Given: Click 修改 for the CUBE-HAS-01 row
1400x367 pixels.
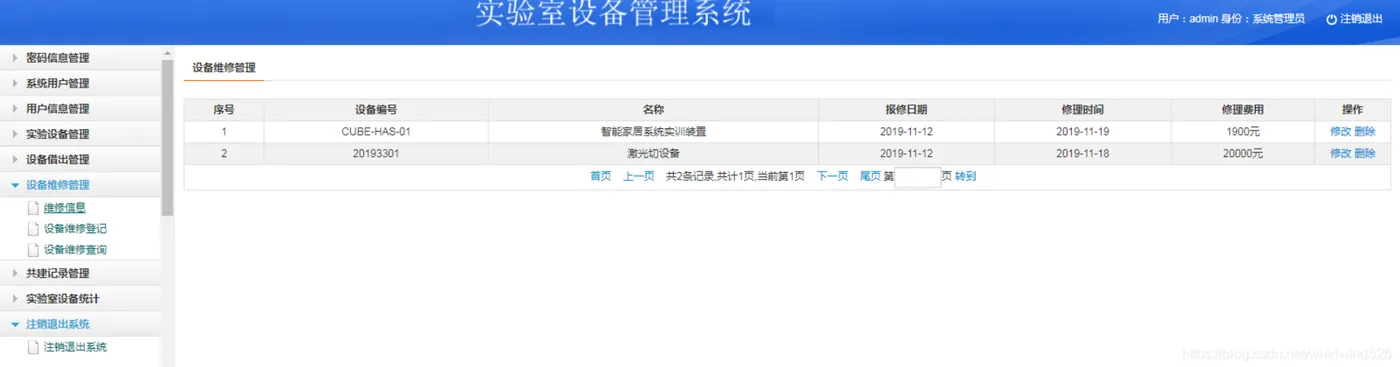Looking at the screenshot, I should [1340, 131].
